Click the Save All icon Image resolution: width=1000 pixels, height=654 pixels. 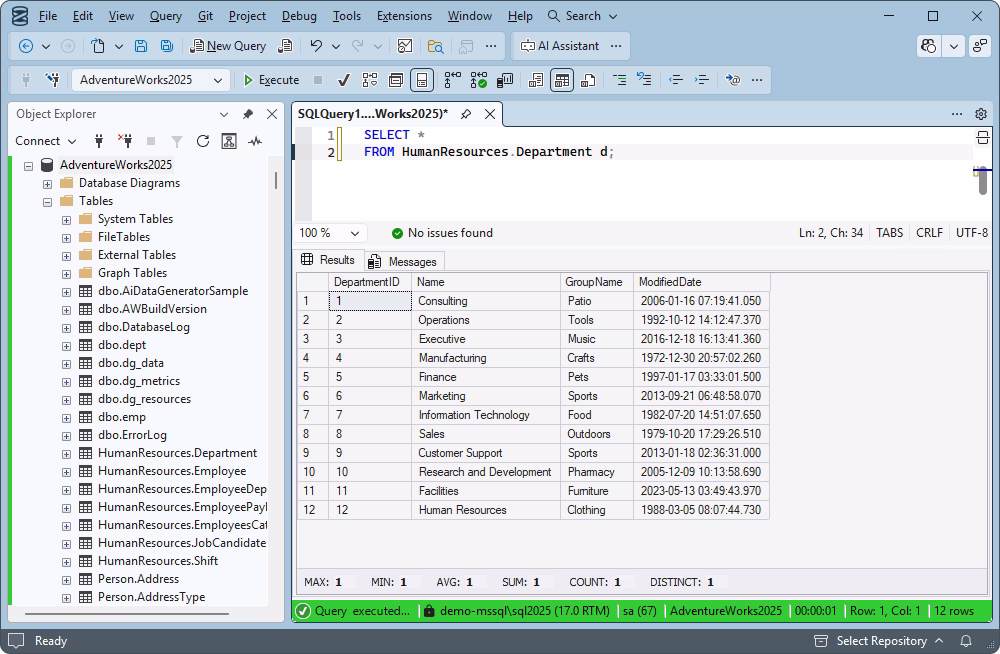(166, 46)
